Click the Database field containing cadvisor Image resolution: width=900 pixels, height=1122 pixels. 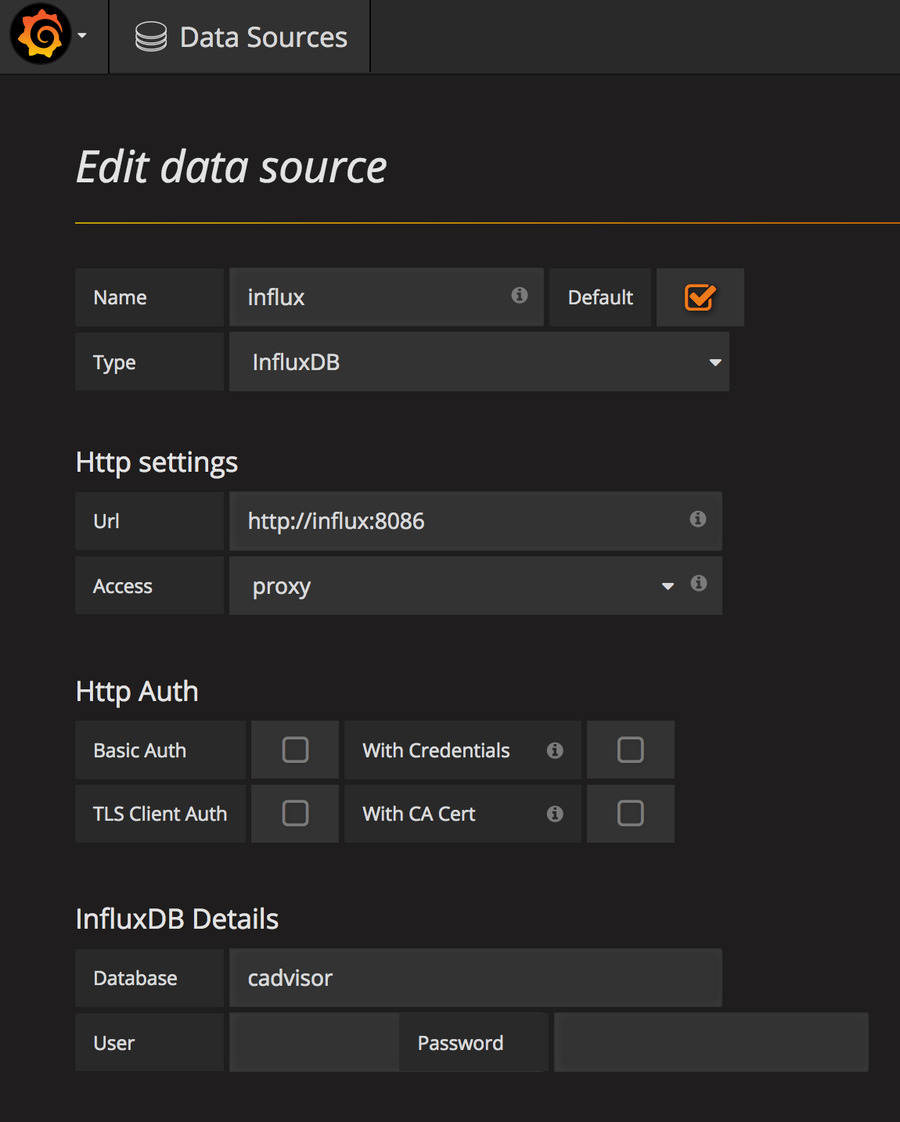pyautogui.click(x=475, y=978)
